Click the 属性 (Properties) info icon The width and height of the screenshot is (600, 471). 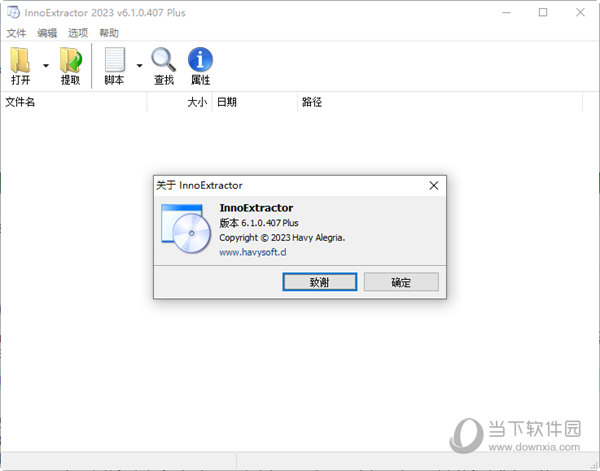(200, 59)
